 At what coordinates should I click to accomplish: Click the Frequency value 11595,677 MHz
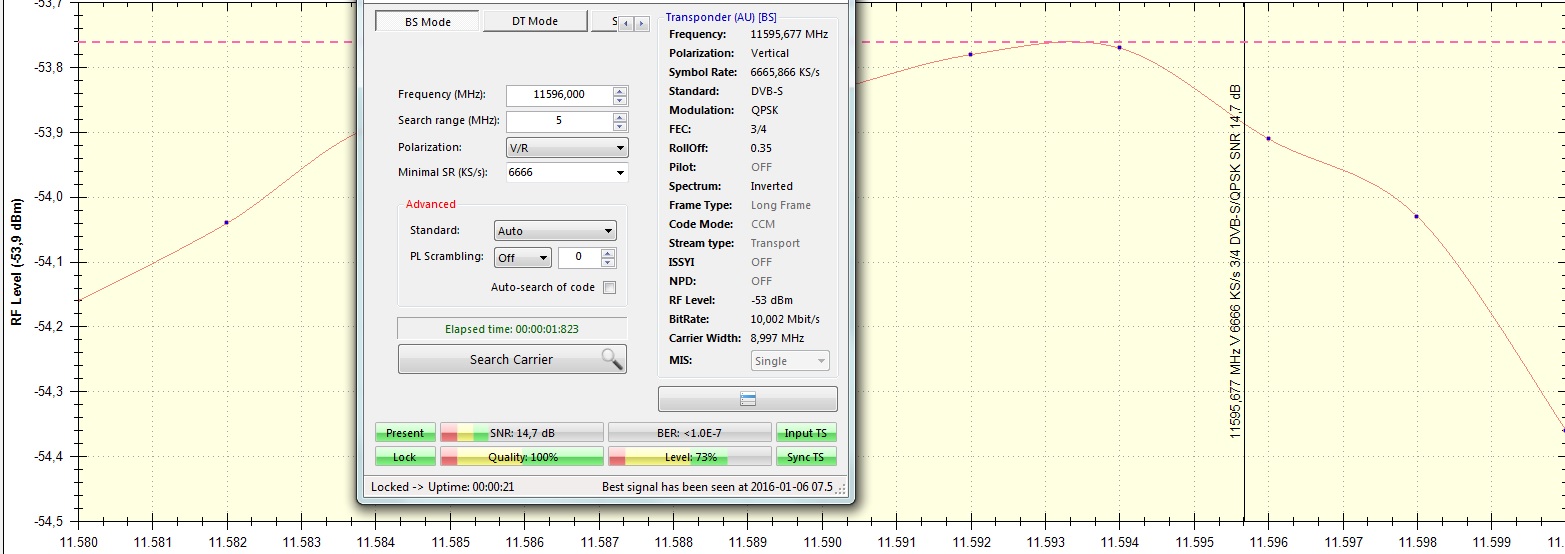tap(789, 34)
